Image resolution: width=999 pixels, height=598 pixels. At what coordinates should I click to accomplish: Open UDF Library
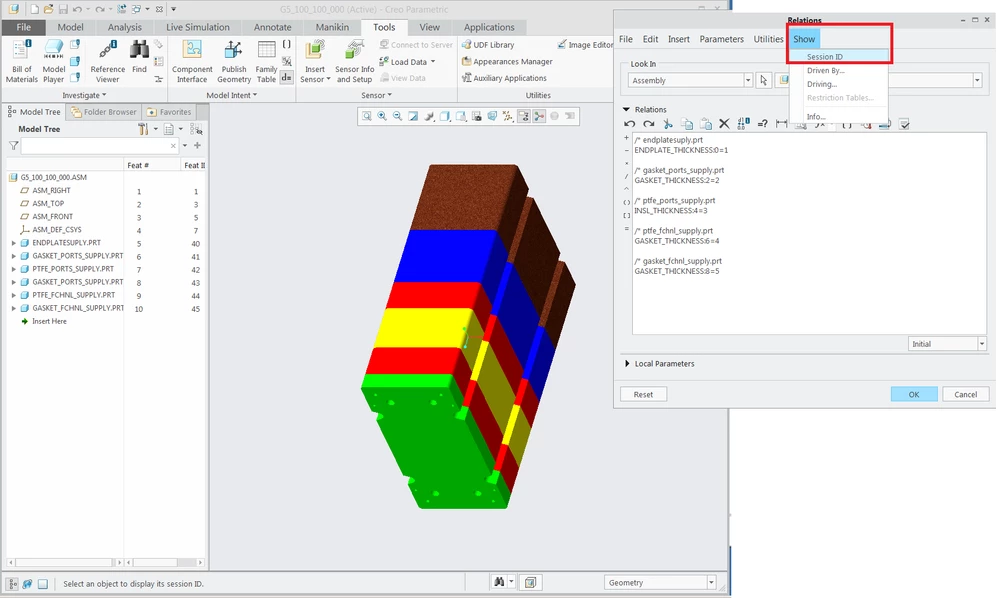tap(488, 45)
